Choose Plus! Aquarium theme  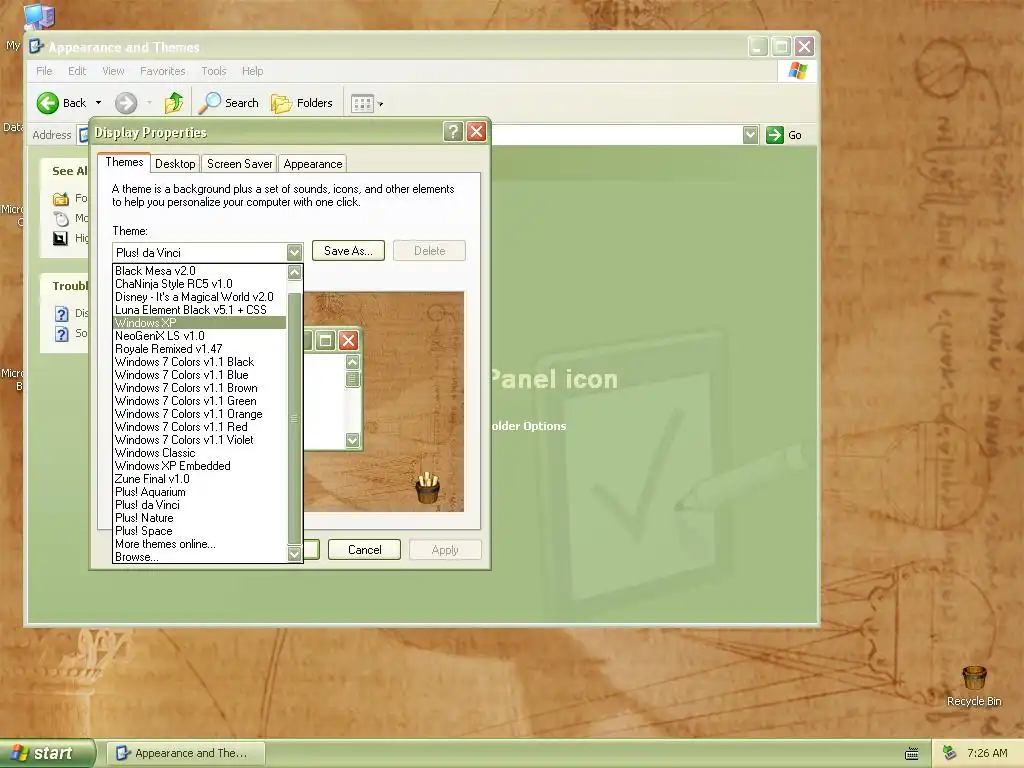pos(199,492)
